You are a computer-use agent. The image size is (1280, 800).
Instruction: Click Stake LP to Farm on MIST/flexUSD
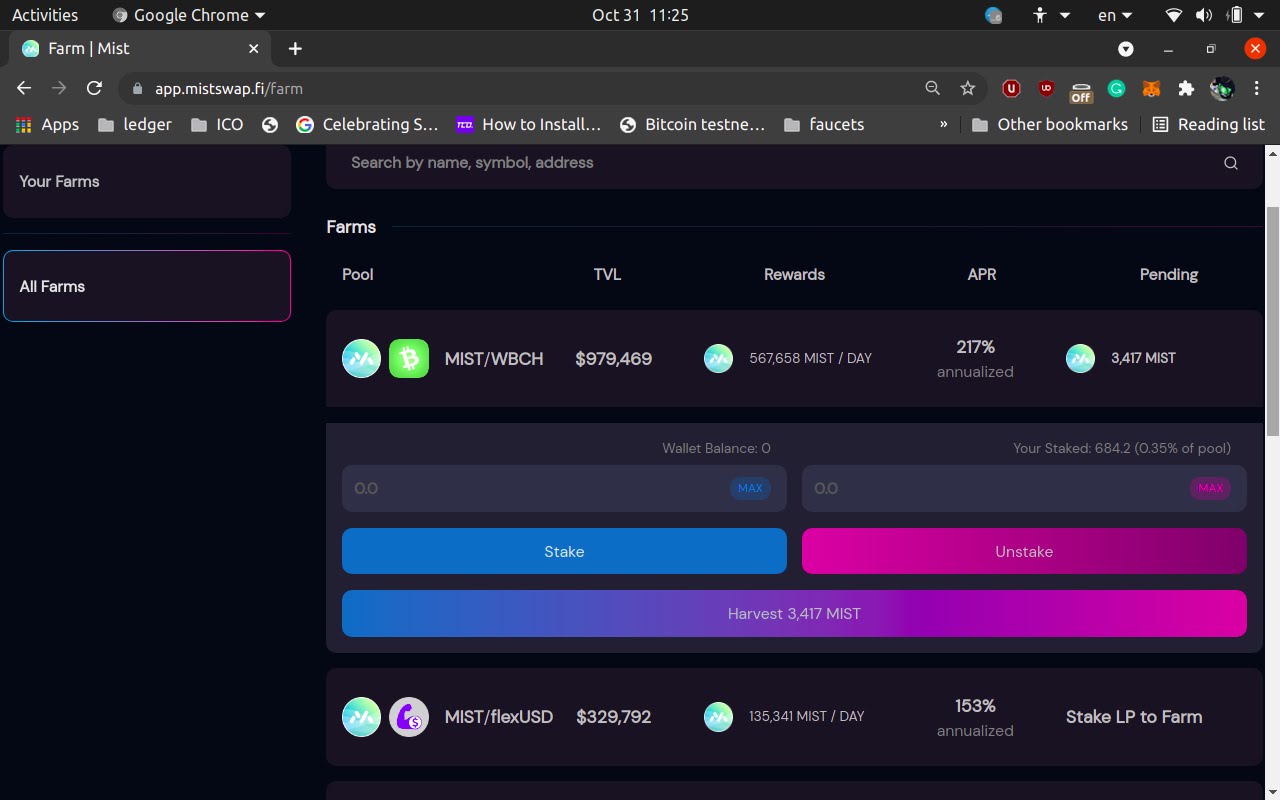coord(1134,717)
